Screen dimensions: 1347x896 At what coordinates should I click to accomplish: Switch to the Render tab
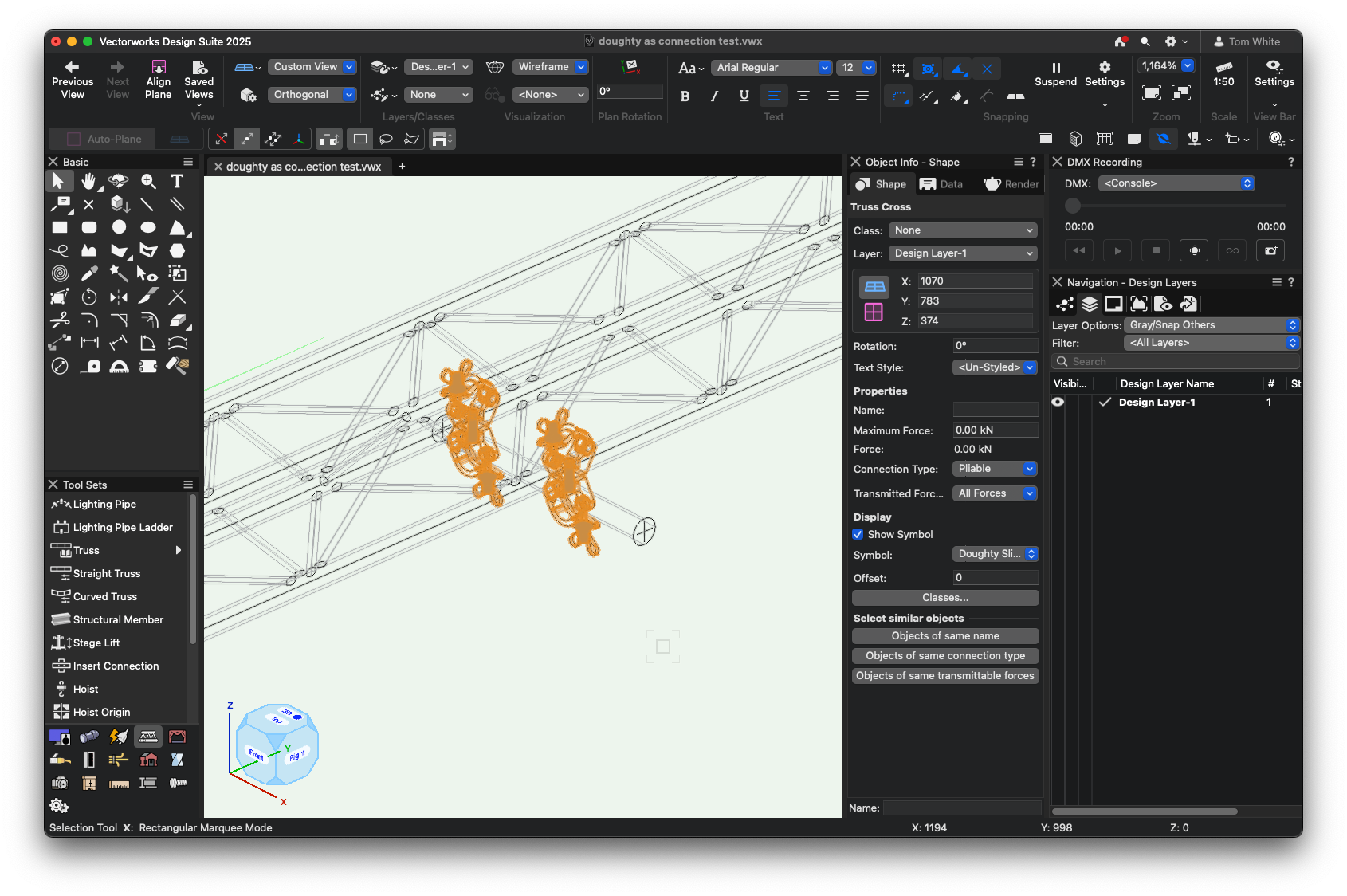pos(1011,184)
